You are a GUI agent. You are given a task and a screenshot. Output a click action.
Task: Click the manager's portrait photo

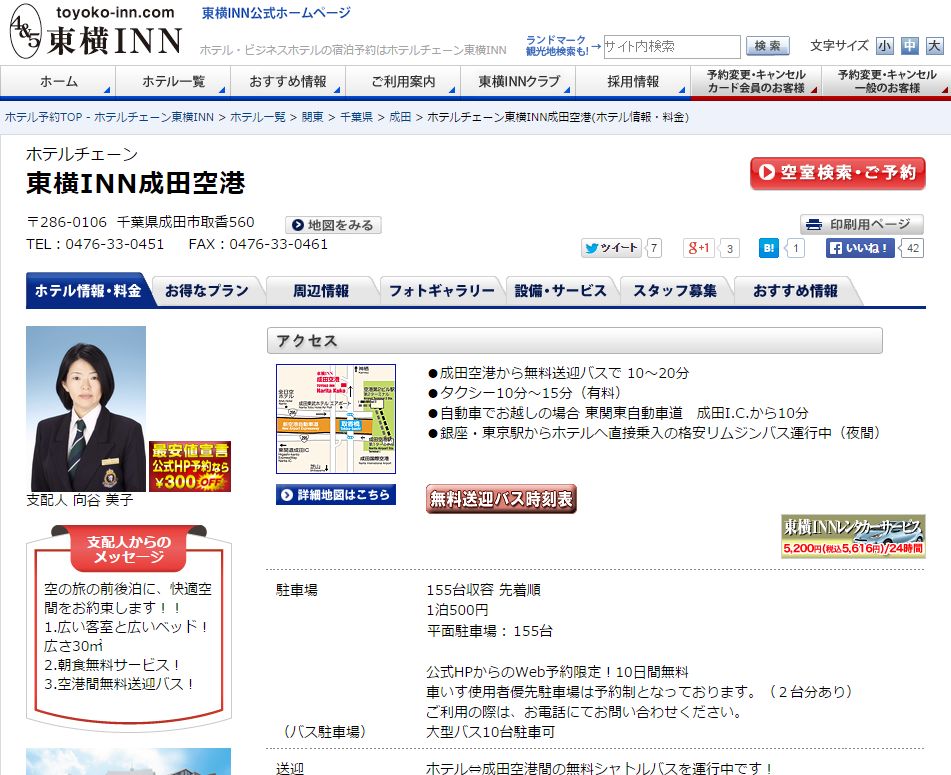[86, 409]
